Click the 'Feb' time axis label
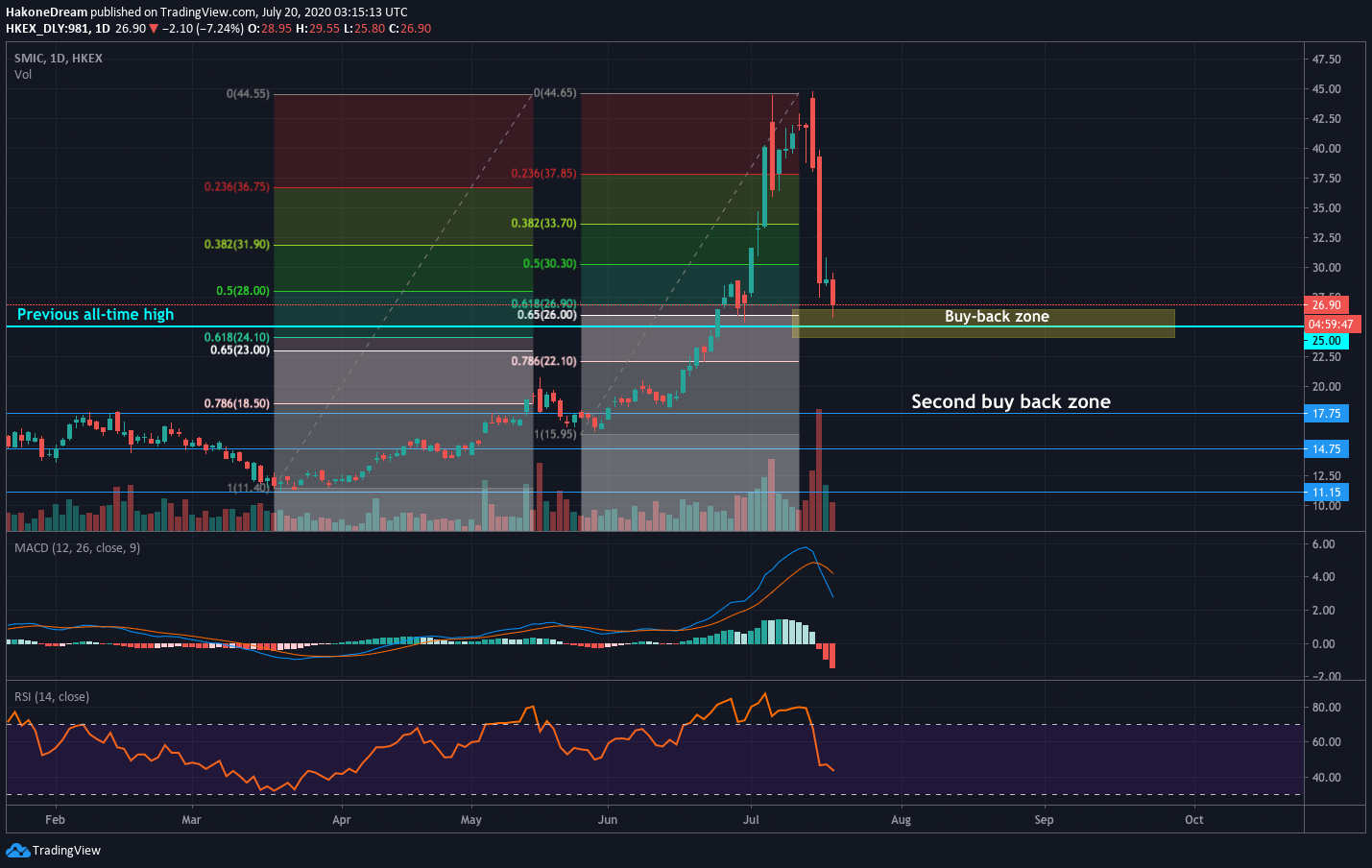The width and height of the screenshot is (1372, 868). (x=55, y=820)
